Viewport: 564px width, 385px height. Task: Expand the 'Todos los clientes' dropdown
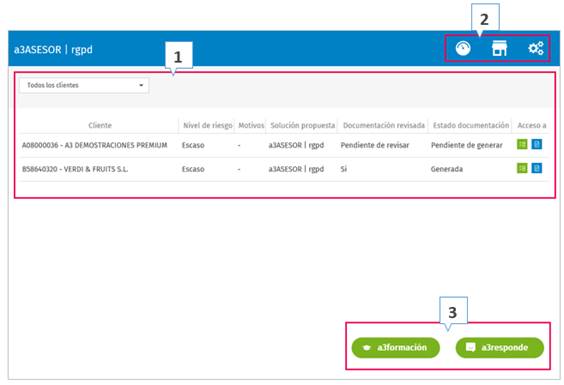pyautogui.click(x=84, y=85)
